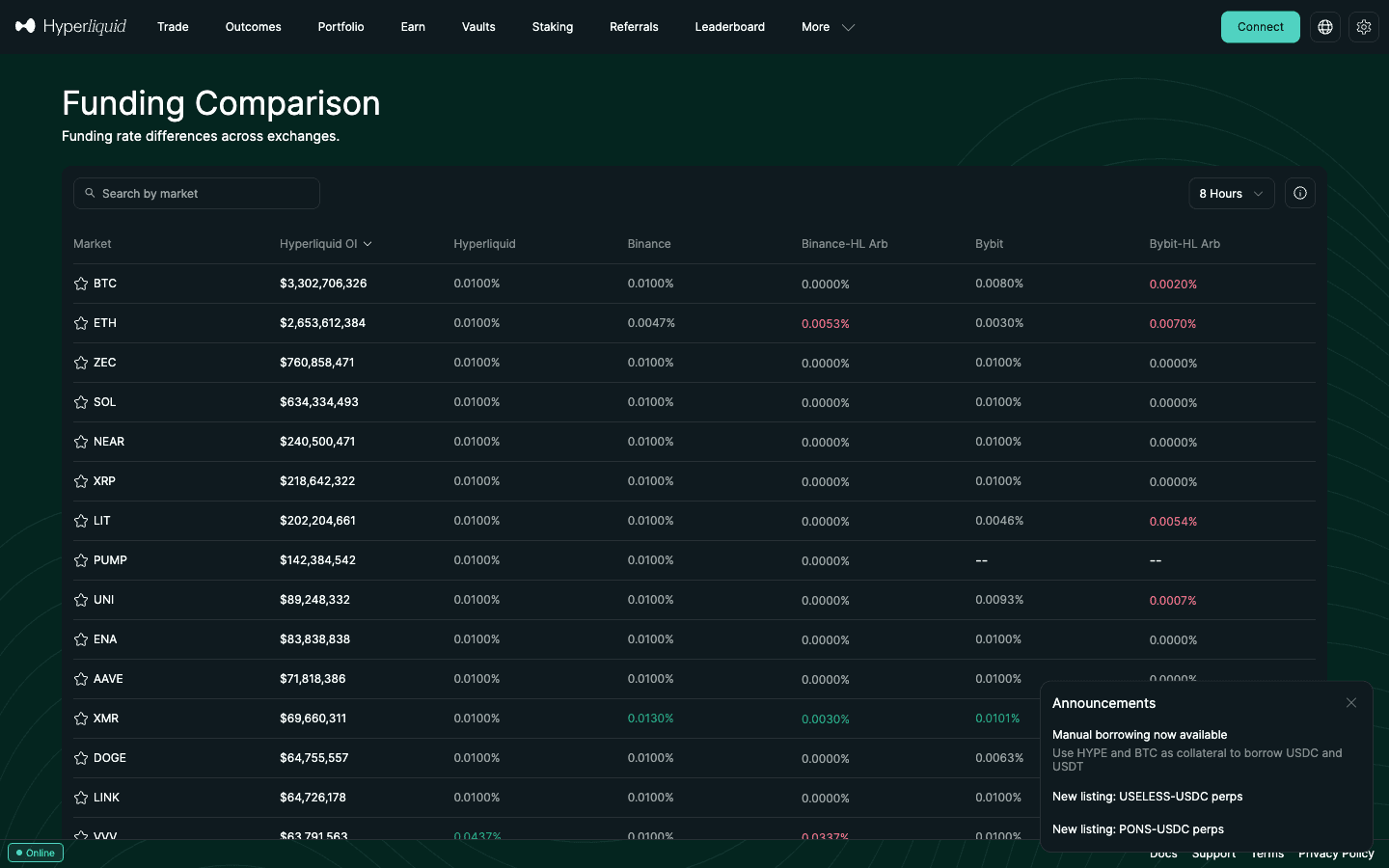Click the Connect button
This screenshot has height=868, width=1389.
[1261, 27]
